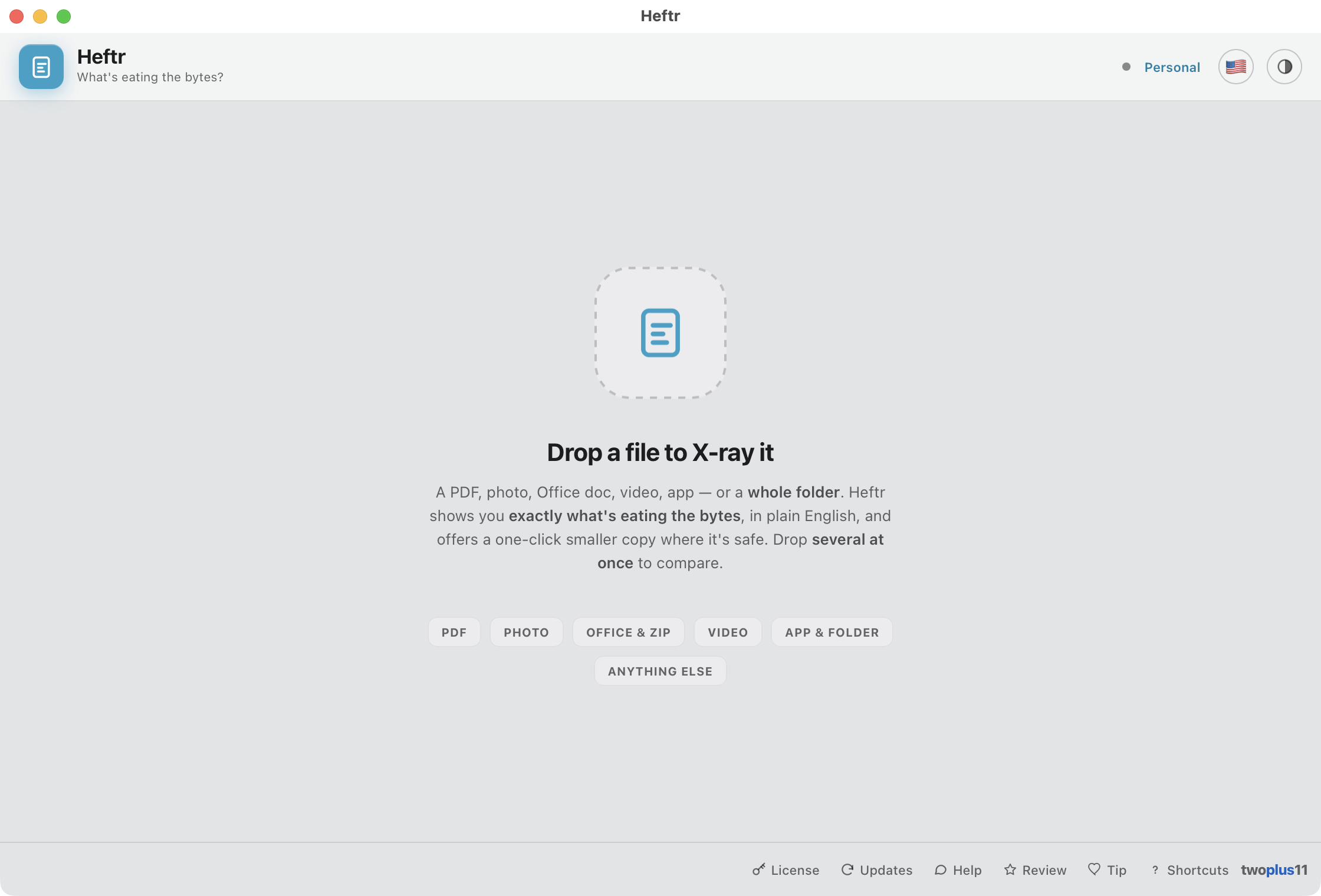Select the PHOTO file type chip
1321x896 pixels.
click(x=526, y=632)
